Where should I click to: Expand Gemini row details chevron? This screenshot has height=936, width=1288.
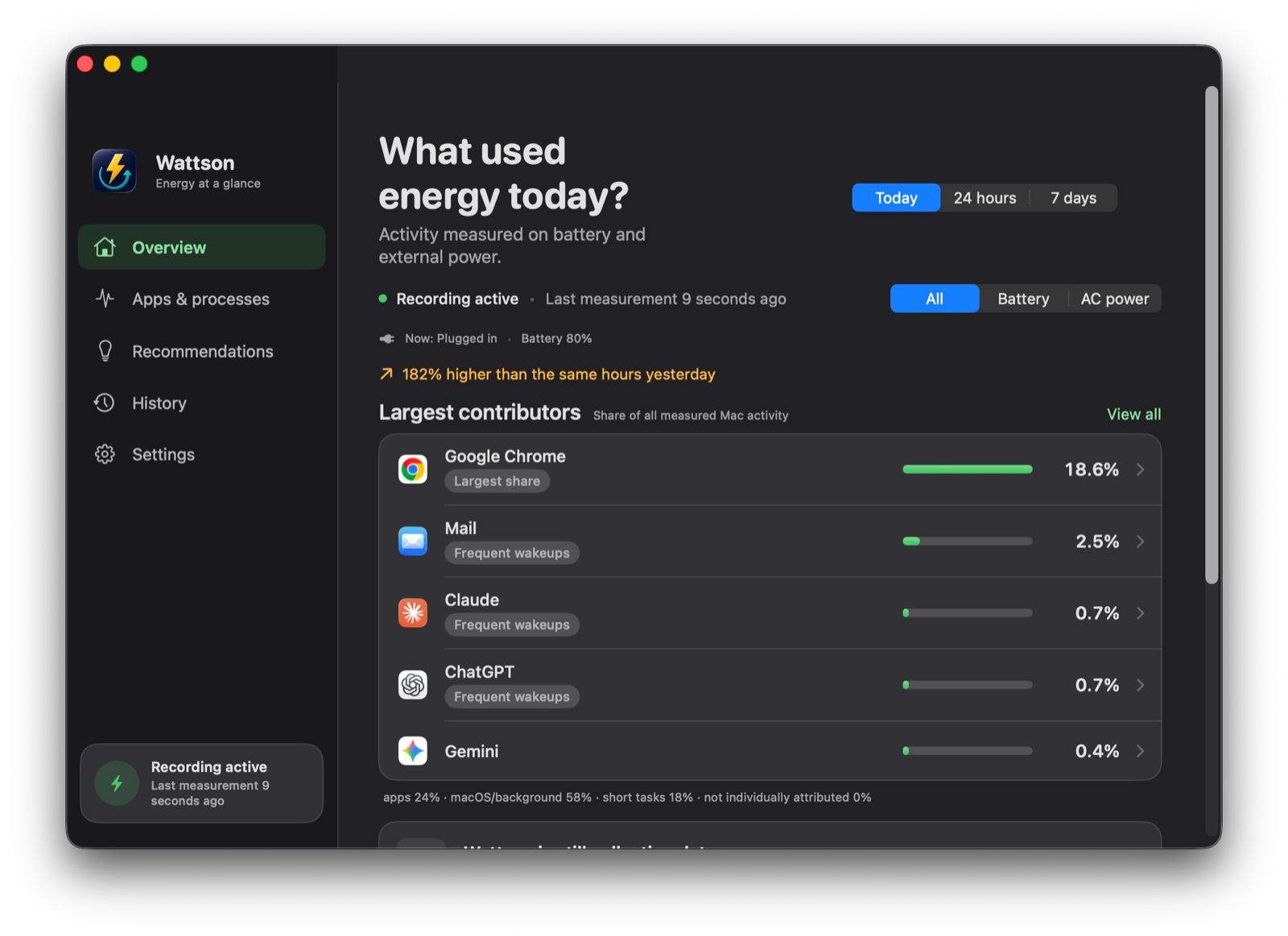point(1141,751)
